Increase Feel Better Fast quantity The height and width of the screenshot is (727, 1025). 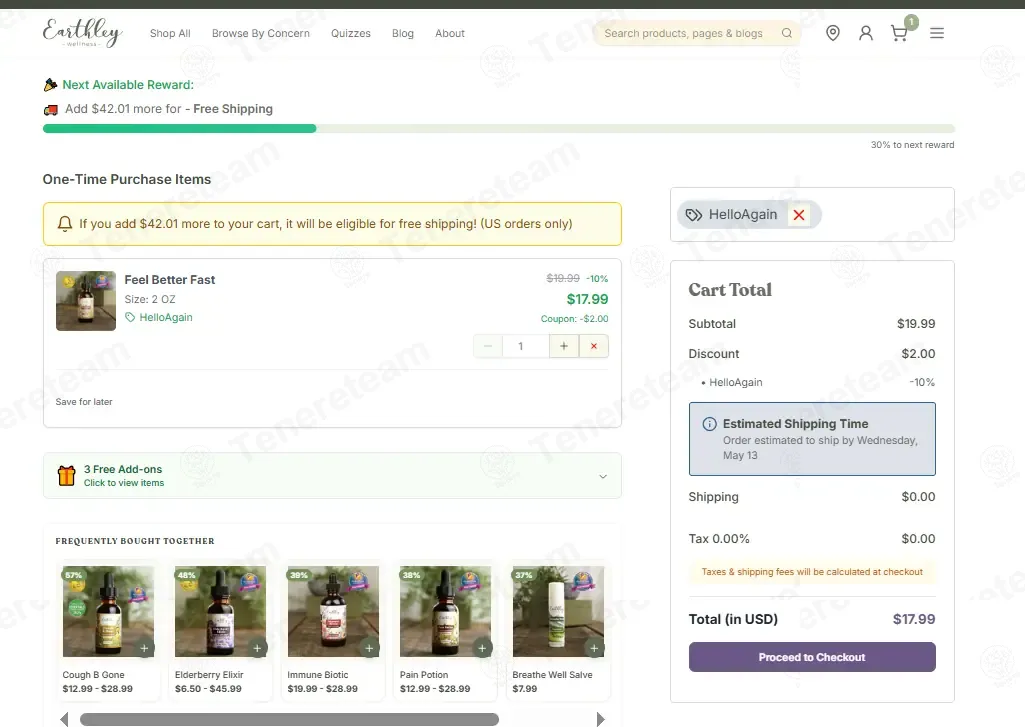coord(563,346)
